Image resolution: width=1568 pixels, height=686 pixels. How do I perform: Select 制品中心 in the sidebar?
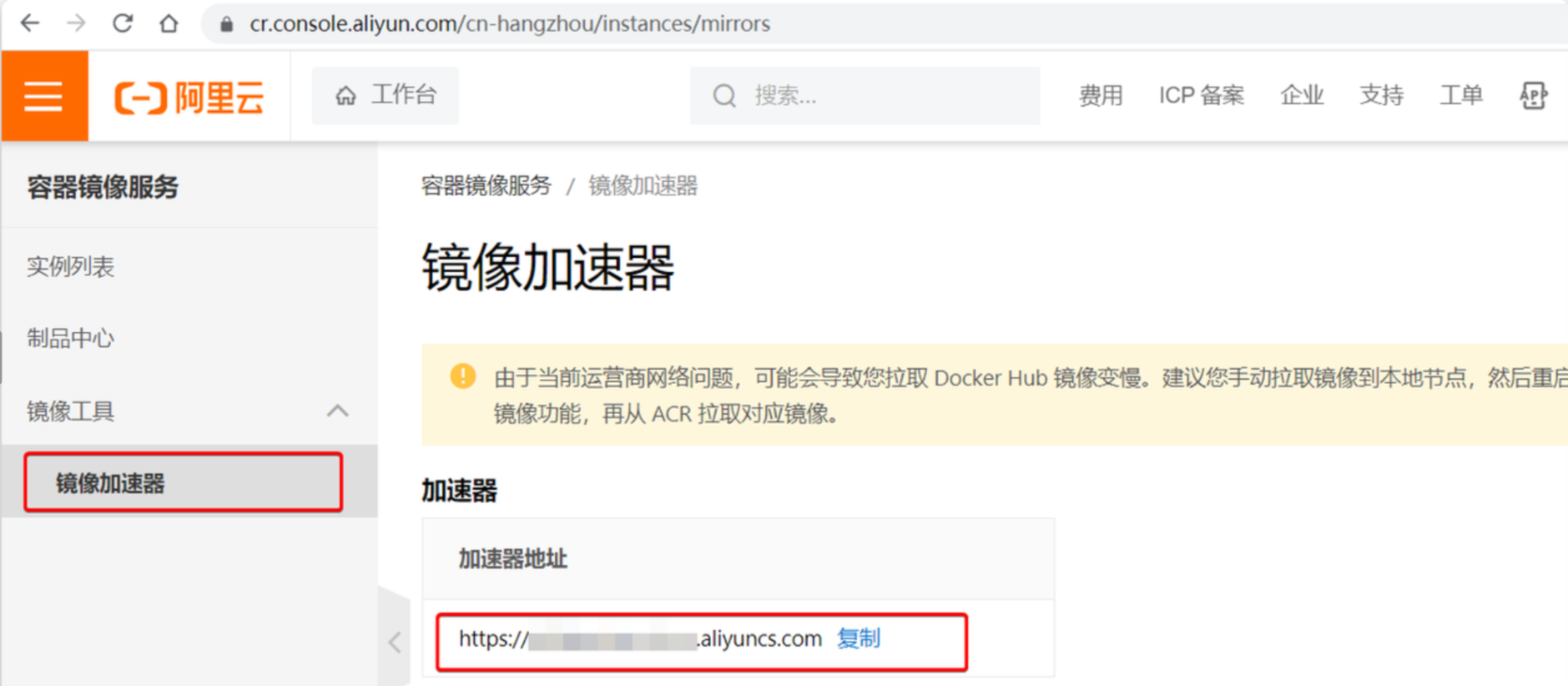pyautogui.click(x=71, y=339)
